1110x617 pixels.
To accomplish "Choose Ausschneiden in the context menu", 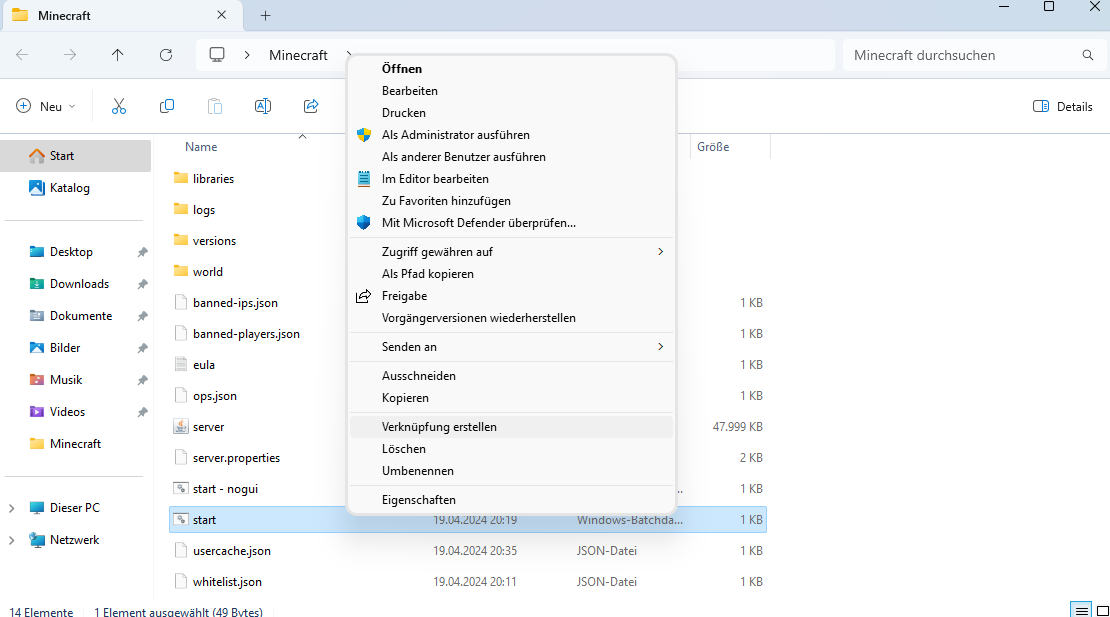I will point(511,376).
